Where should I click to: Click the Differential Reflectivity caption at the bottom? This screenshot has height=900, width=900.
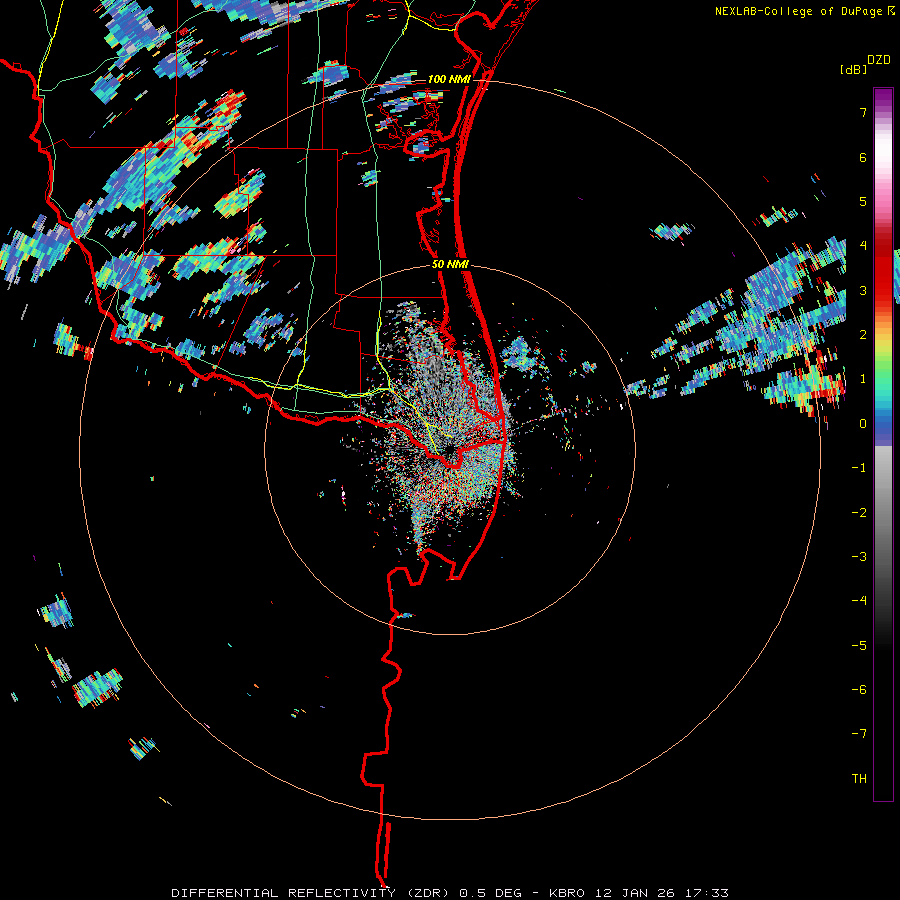coord(450,893)
